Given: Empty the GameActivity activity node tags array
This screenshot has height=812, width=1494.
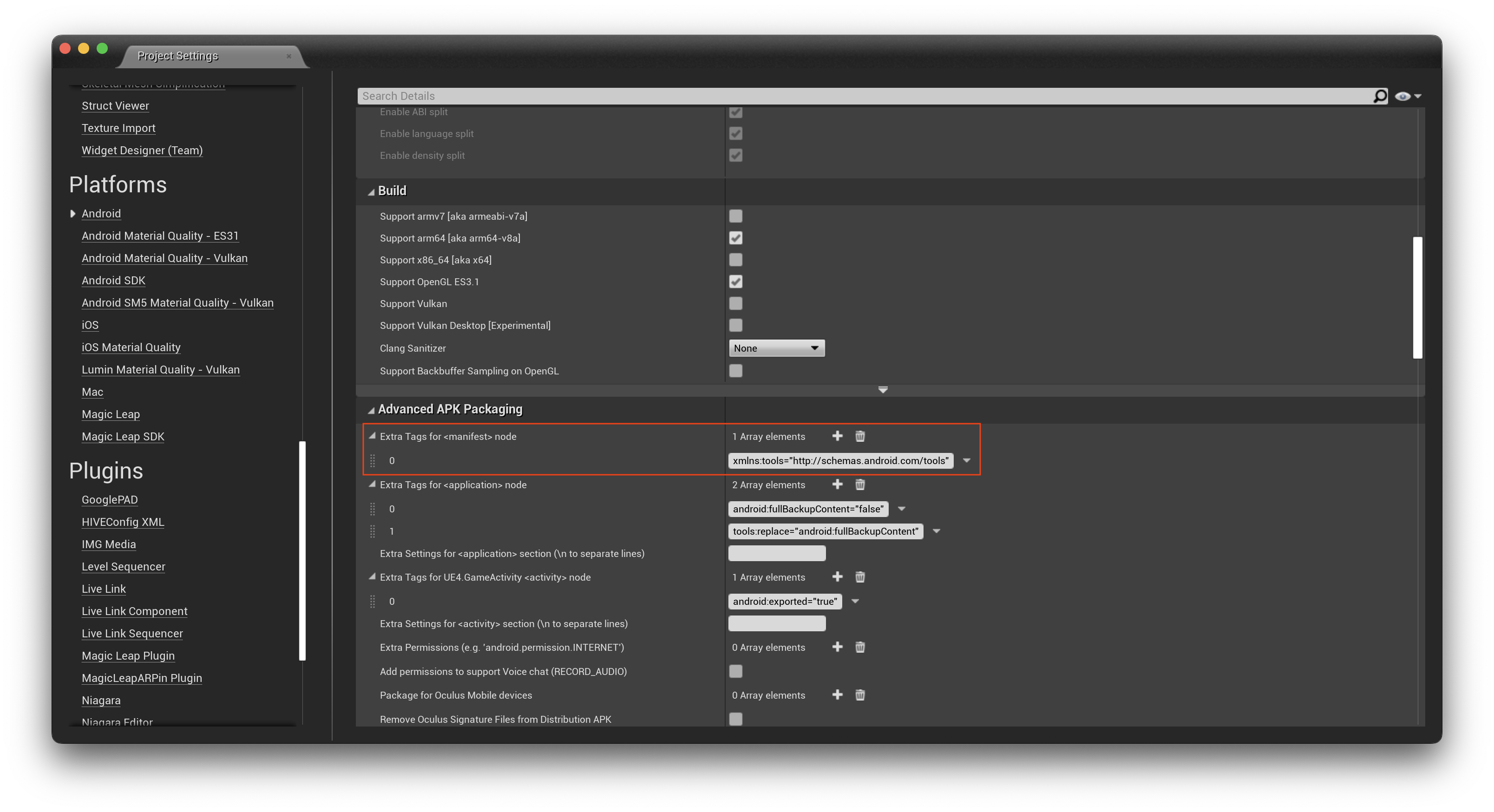Looking at the screenshot, I should click(860, 577).
